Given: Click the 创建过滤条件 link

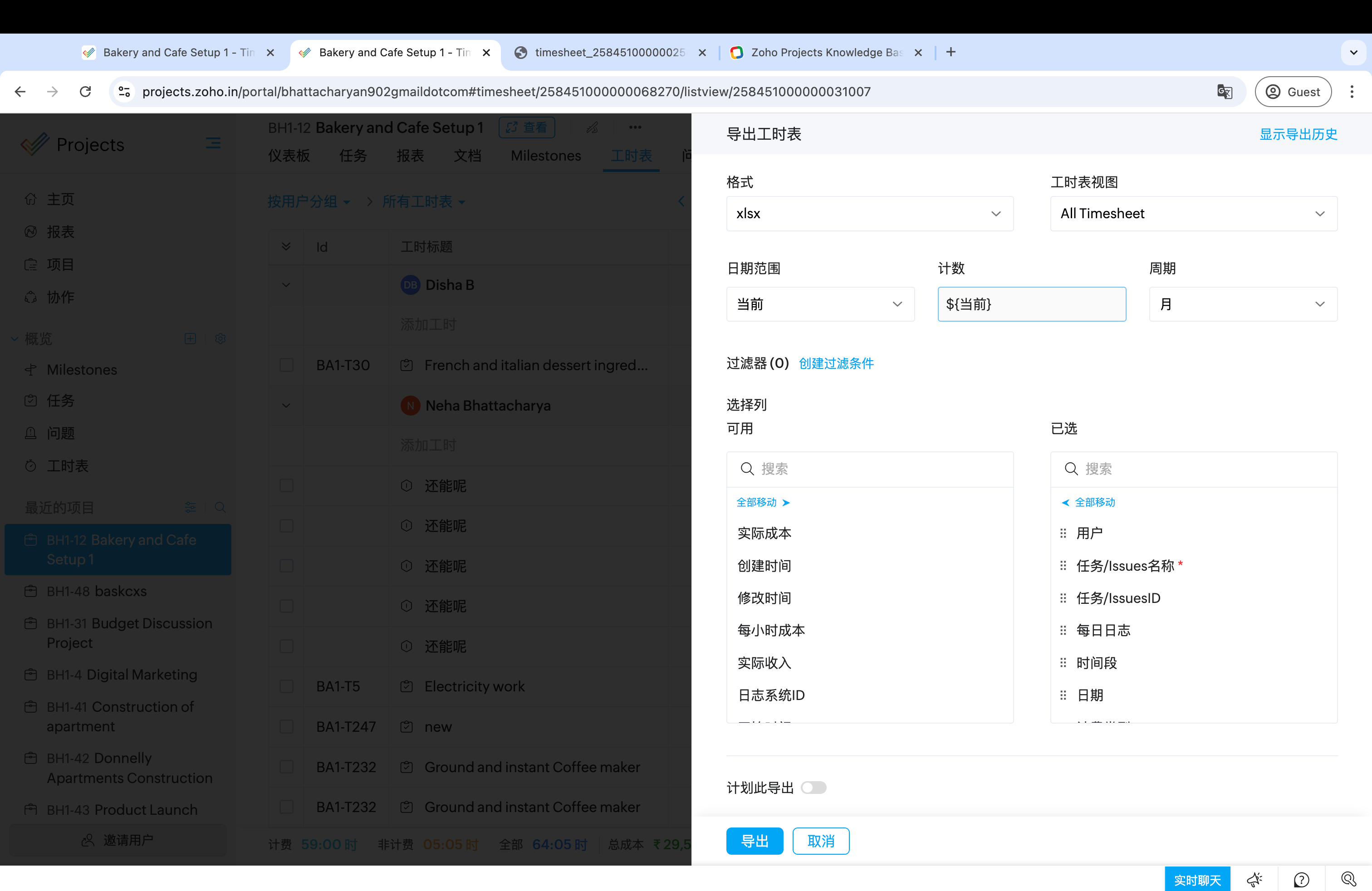Looking at the screenshot, I should [x=836, y=363].
